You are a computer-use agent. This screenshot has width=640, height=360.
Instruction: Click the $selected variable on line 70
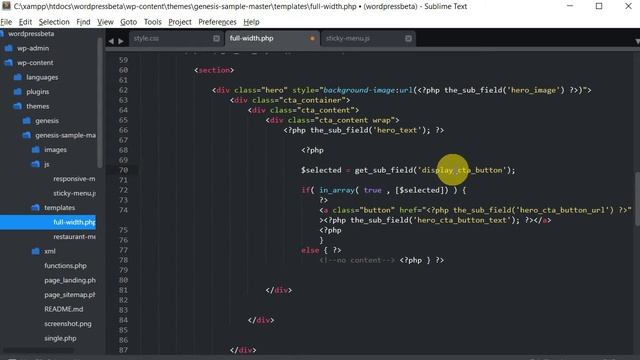321,170
